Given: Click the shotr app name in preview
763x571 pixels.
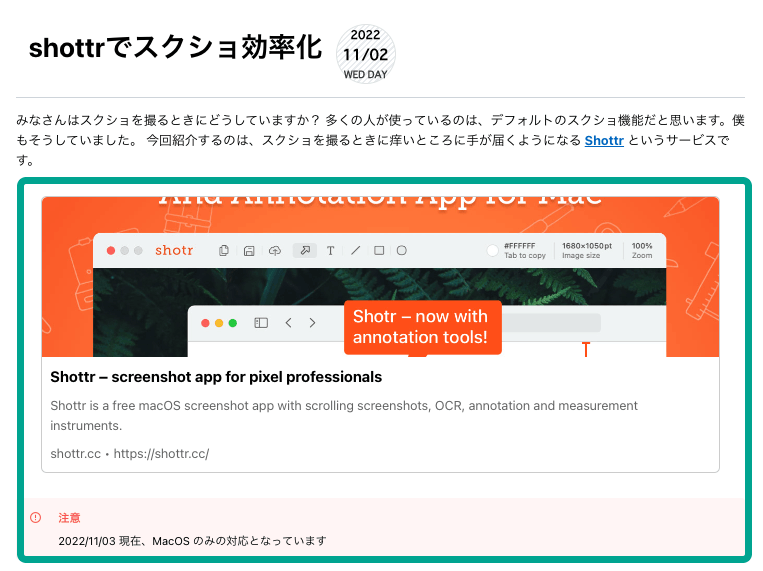Looking at the screenshot, I should click(174, 250).
